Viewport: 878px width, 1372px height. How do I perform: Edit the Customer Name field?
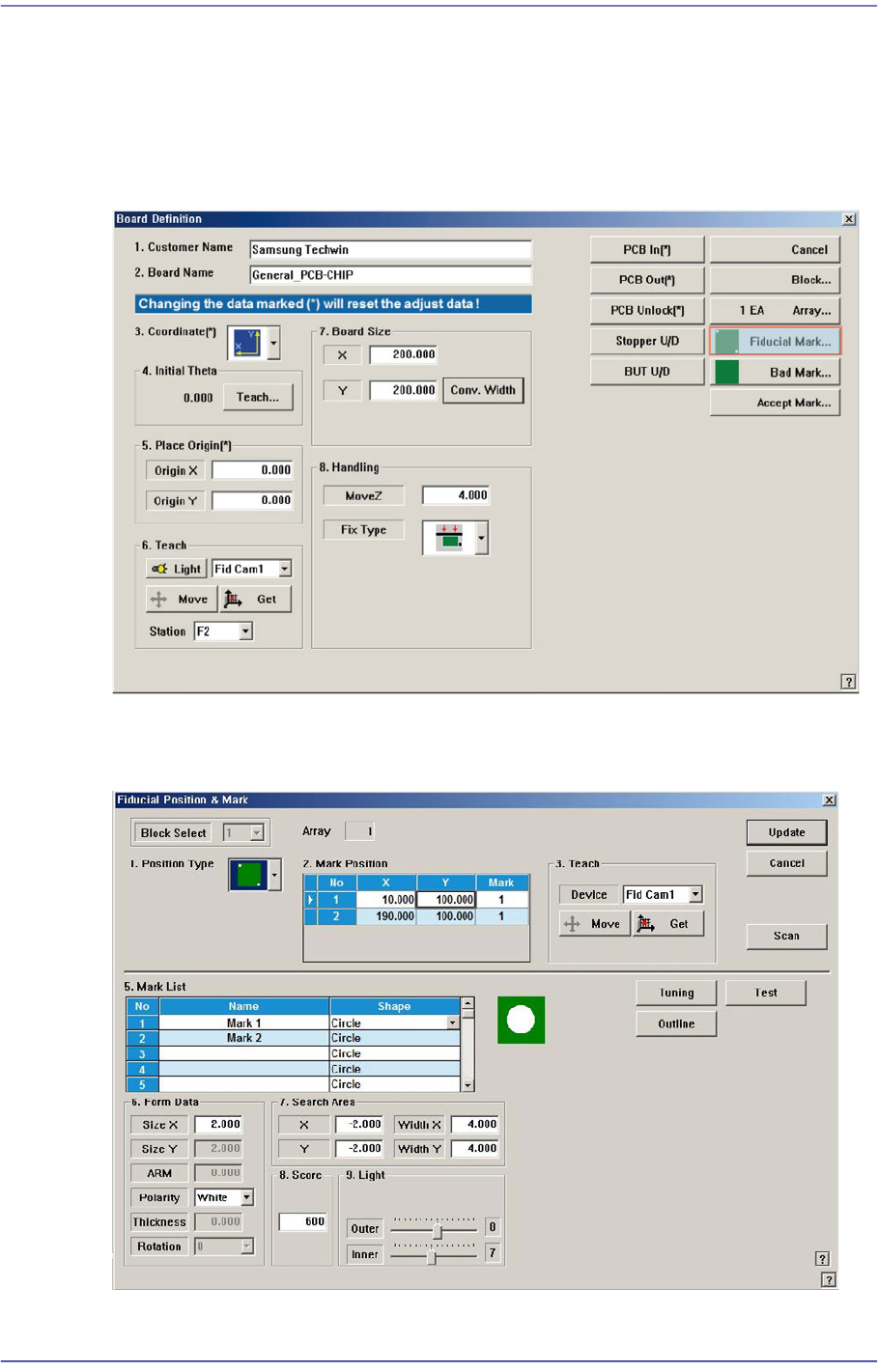click(x=390, y=249)
